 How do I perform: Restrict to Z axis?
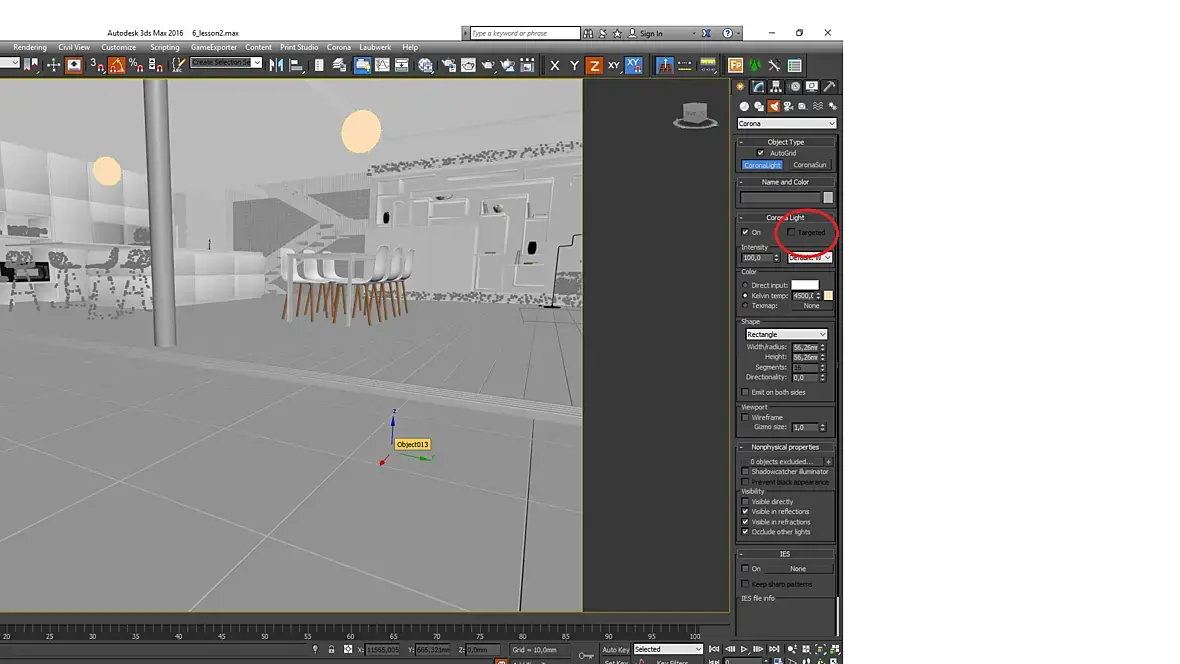click(x=594, y=65)
